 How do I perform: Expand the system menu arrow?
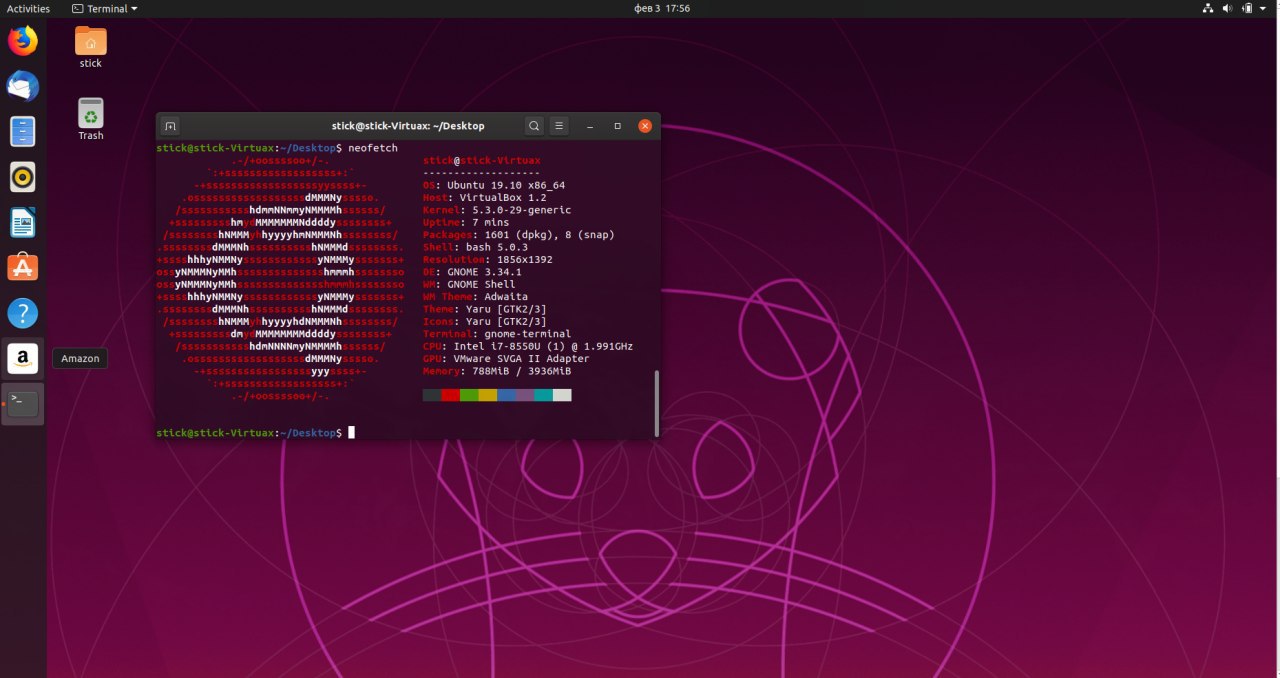coord(1265,8)
